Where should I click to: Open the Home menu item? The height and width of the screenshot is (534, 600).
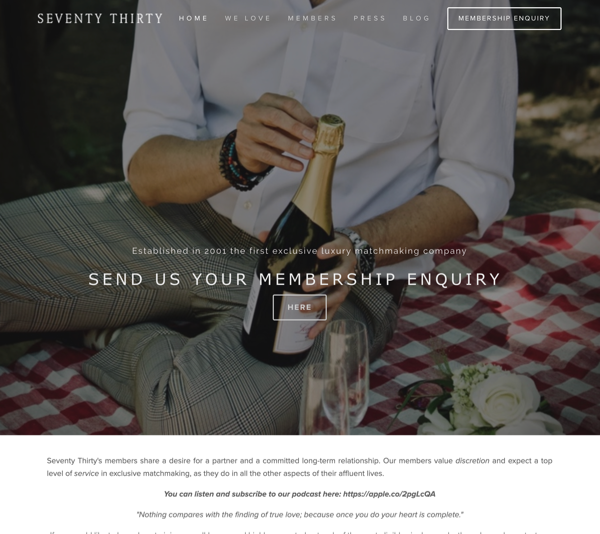coord(193,18)
